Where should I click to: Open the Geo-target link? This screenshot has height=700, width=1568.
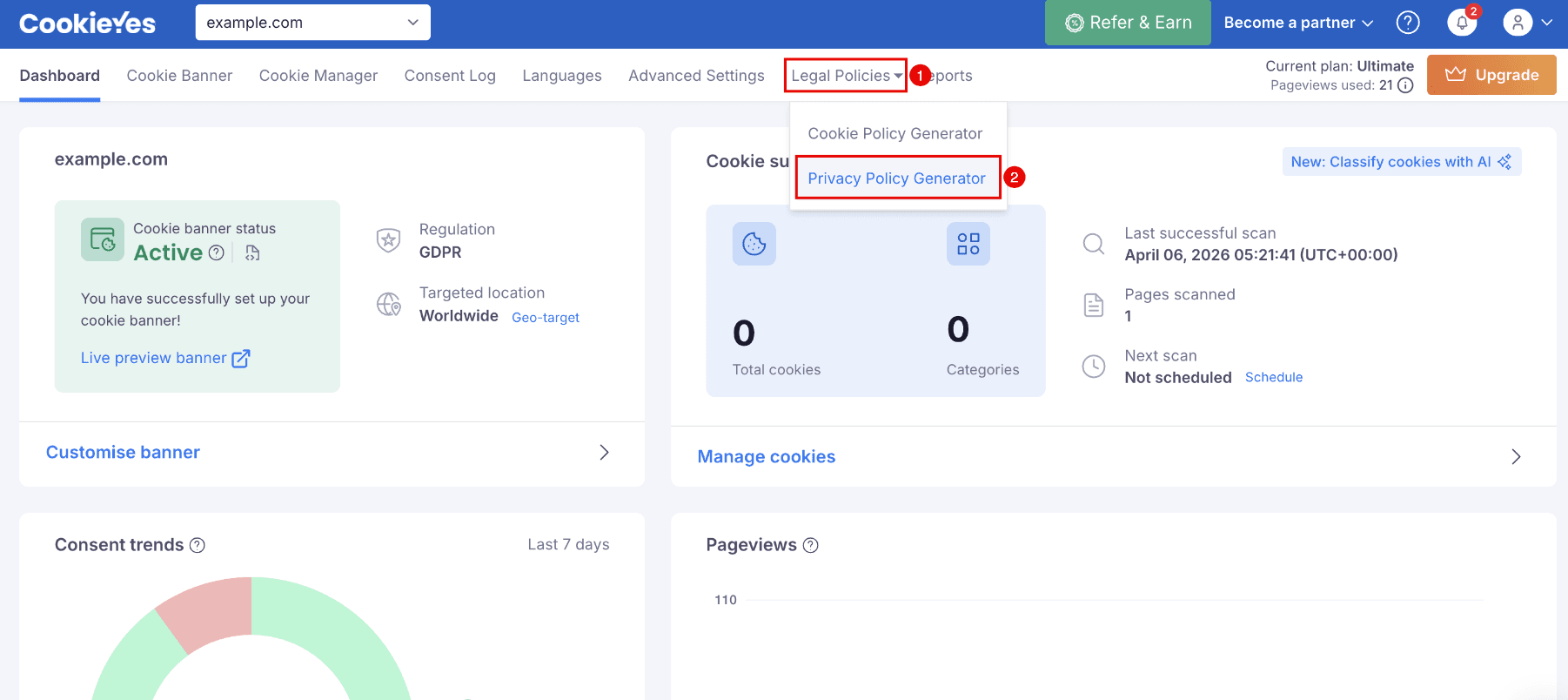(x=546, y=318)
